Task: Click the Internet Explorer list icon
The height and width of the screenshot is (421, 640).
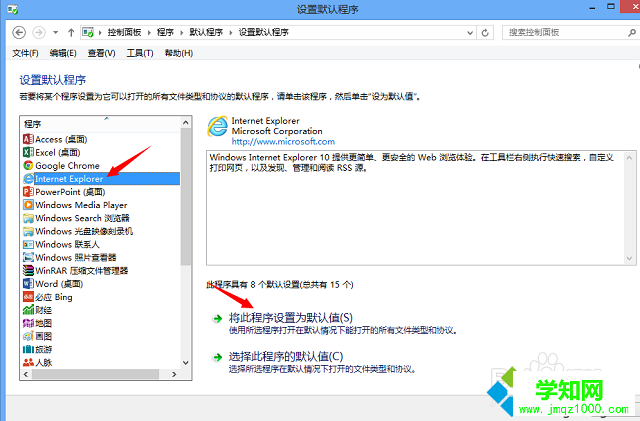Action: pyautogui.click(x=28, y=178)
